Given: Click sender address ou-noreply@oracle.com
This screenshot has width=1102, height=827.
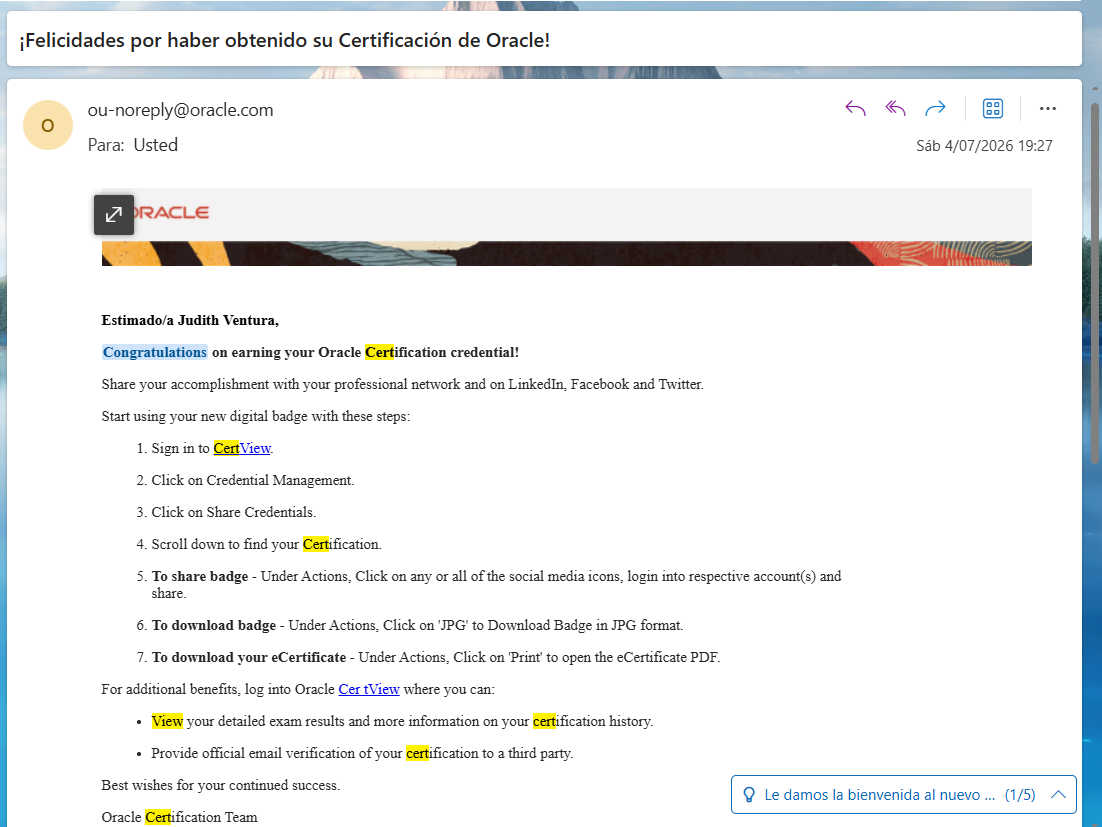Looking at the screenshot, I should tap(181, 110).
